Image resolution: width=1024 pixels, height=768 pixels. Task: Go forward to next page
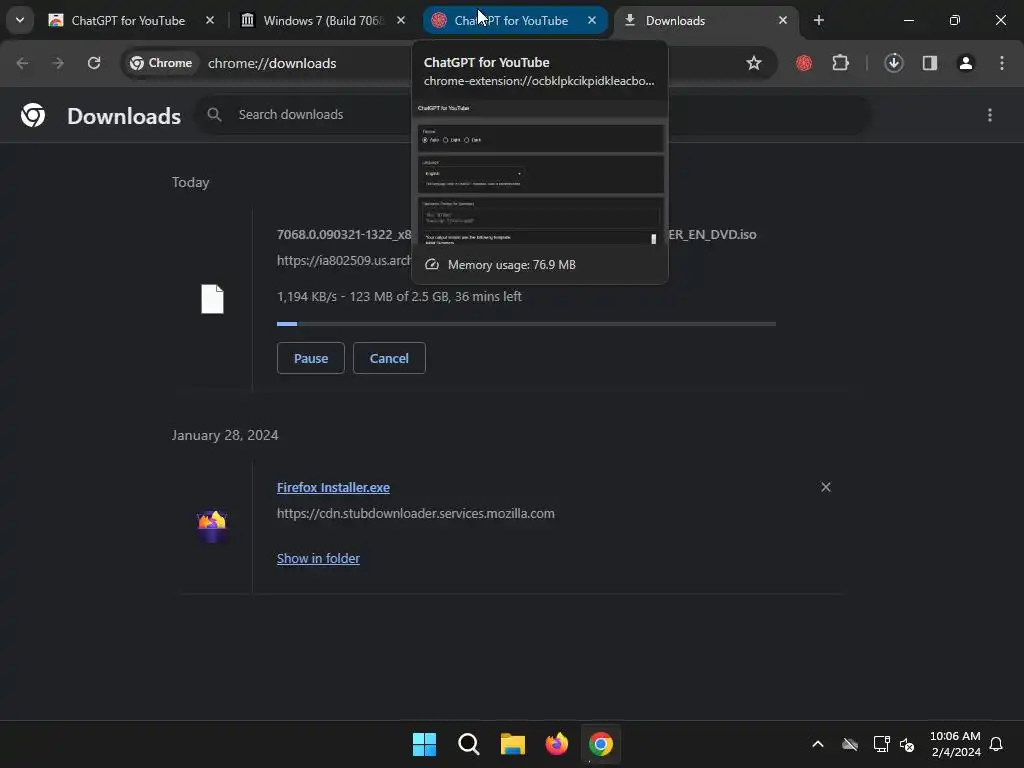(x=58, y=63)
